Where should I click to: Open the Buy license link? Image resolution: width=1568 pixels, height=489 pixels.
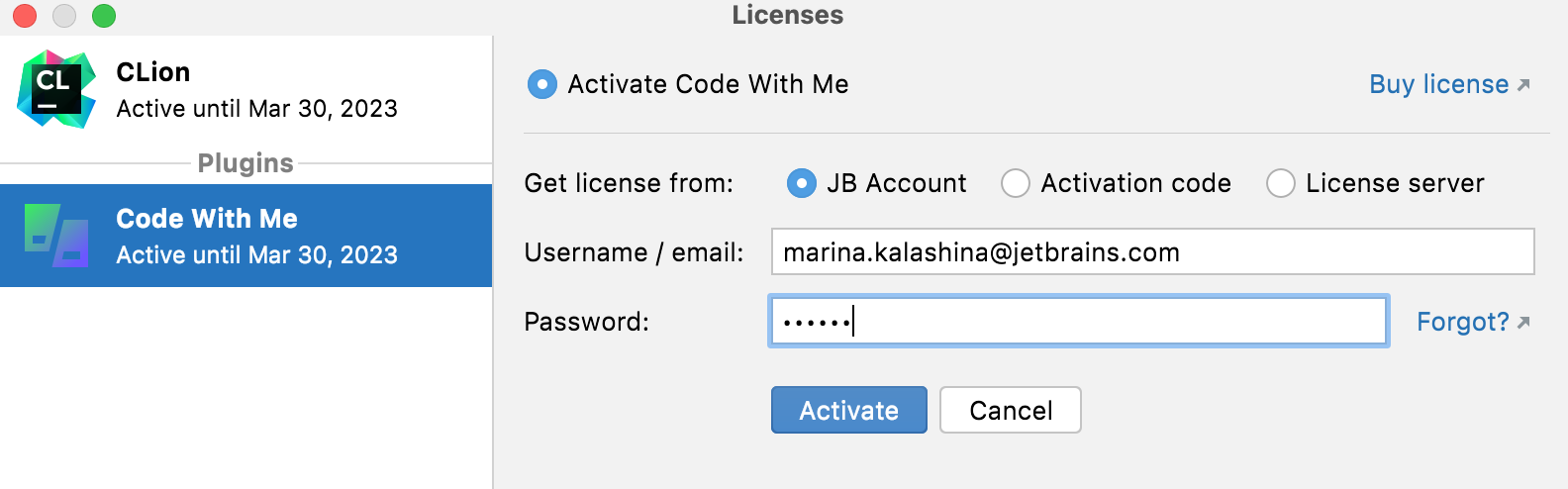[1438, 84]
